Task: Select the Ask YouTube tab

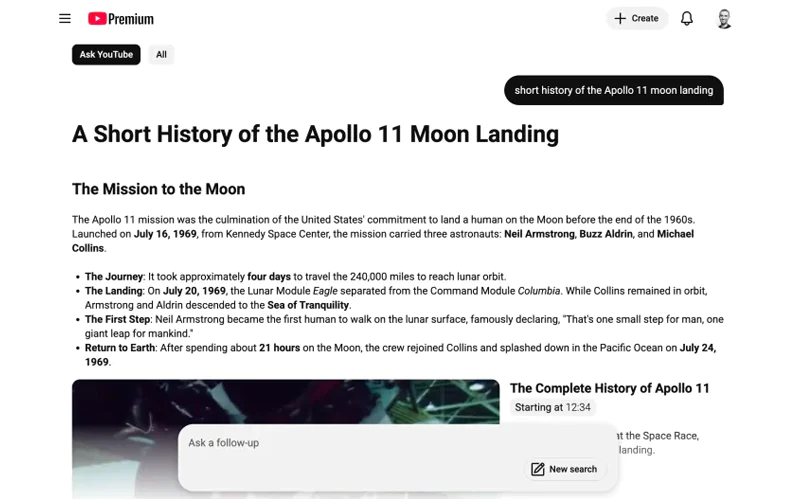Action: click(106, 54)
